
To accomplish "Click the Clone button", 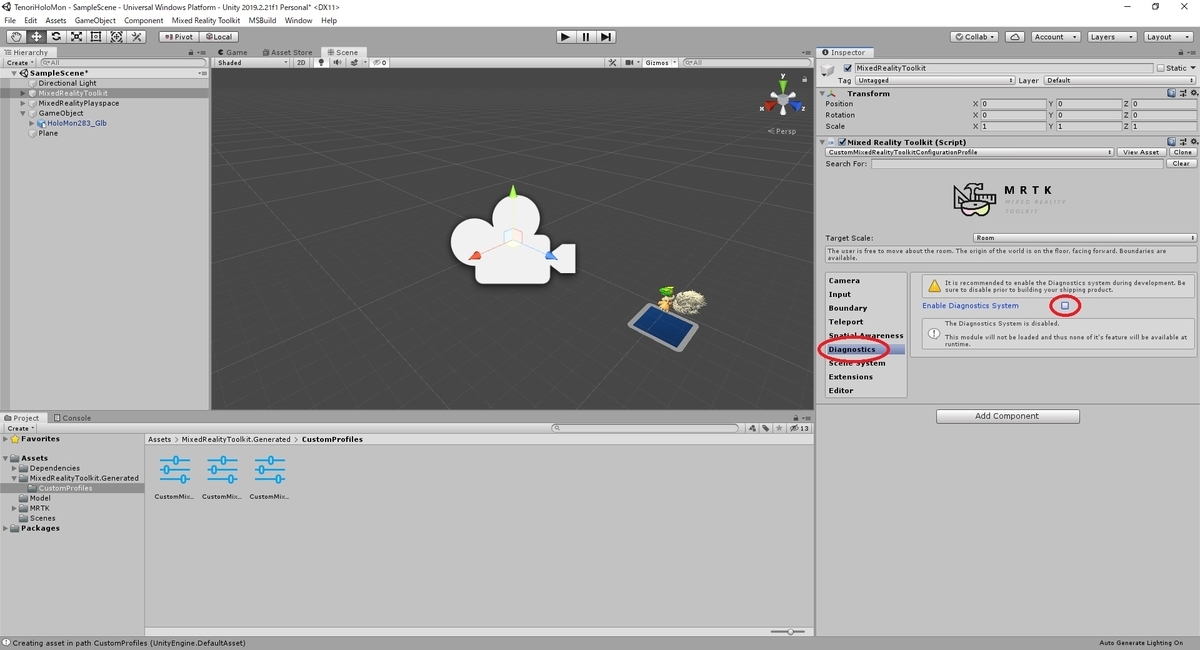I will pyautogui.click(x=1182, y=152).
